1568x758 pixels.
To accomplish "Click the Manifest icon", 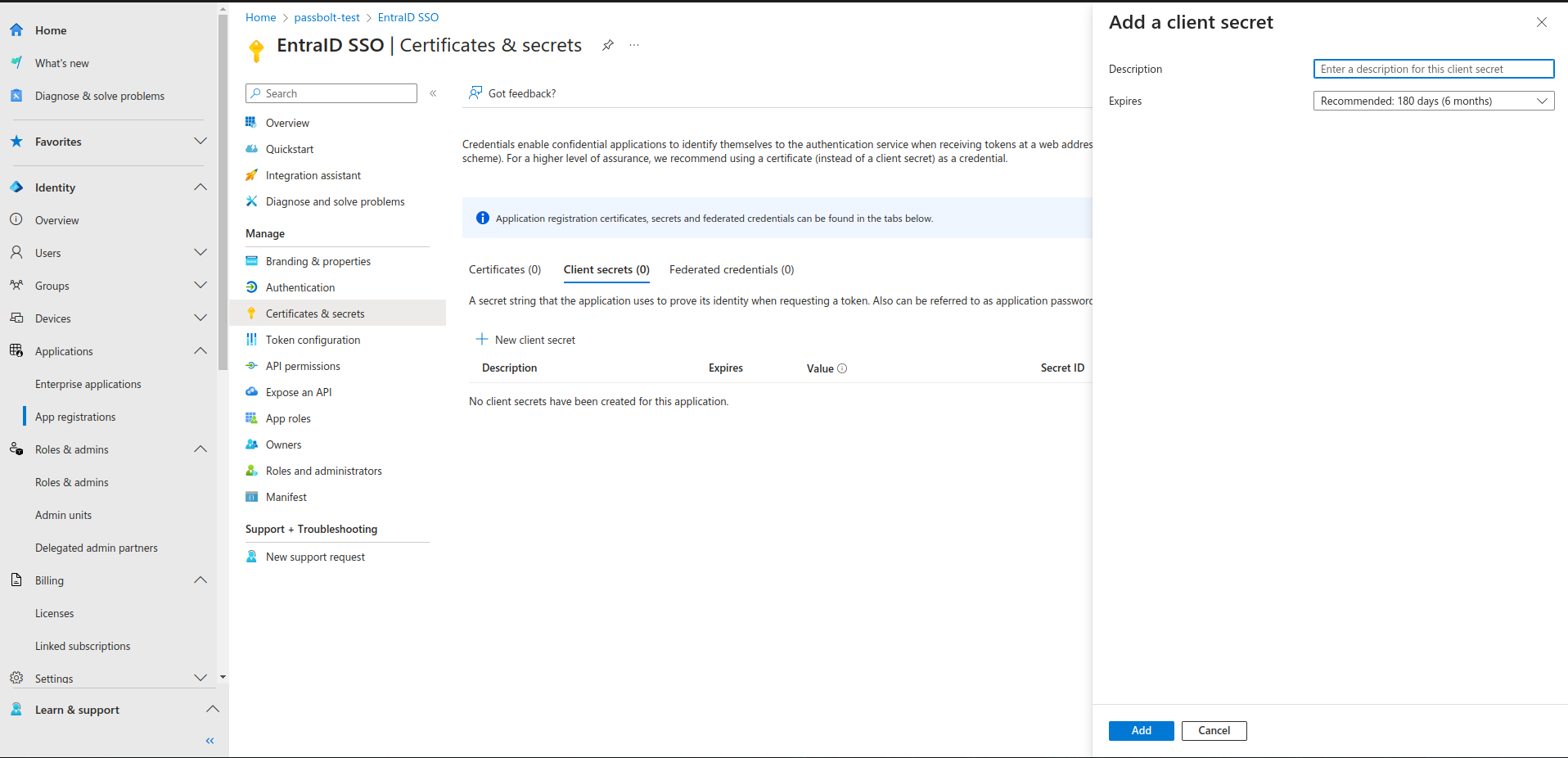I will tap(252, 497).
